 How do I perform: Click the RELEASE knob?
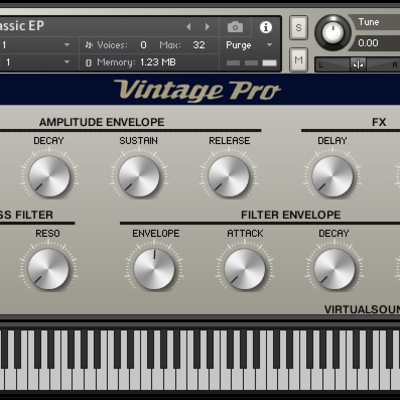pos(229,176)
